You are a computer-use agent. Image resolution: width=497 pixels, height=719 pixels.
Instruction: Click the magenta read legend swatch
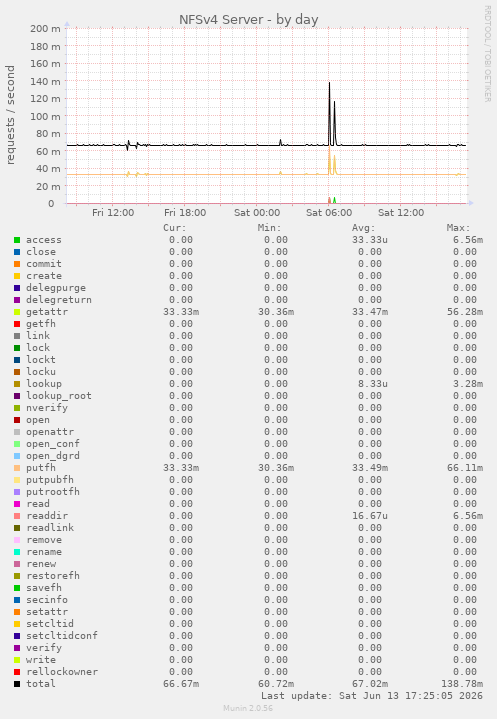tap(17, 504)
